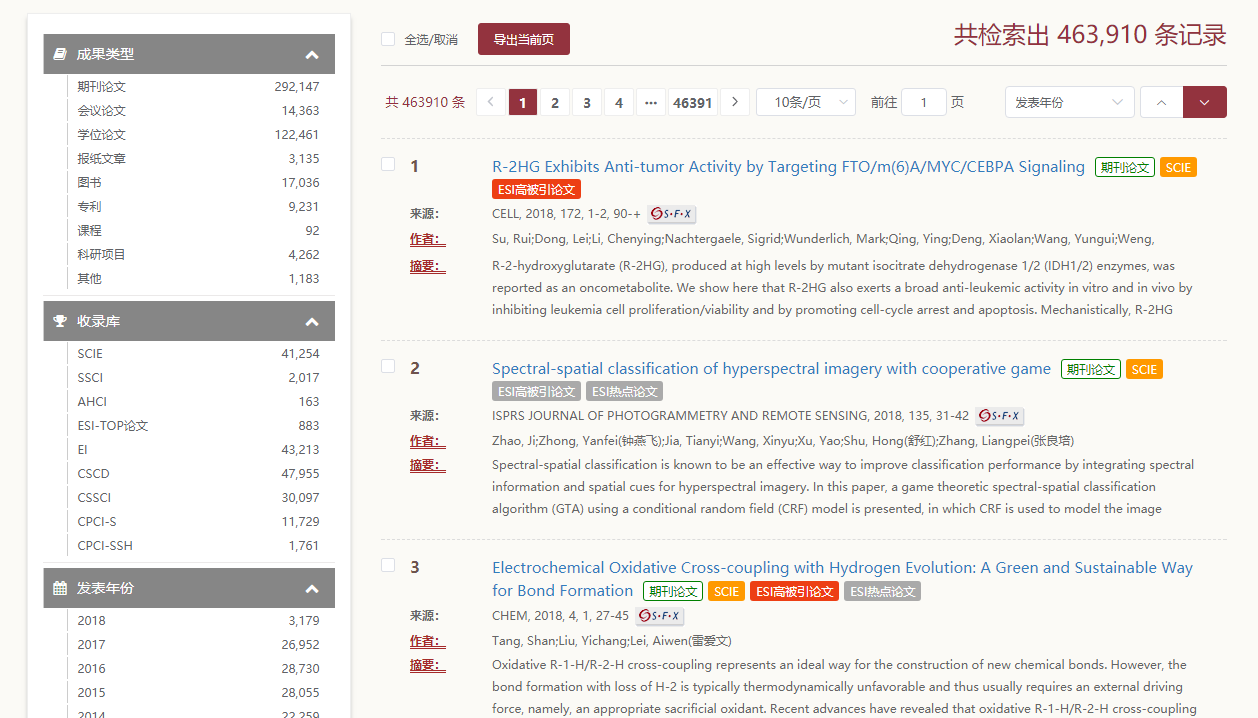Viewport: 1258px width, 718px height.
Task: Open the 发表年份 sort field dropdown
Action: tap(1069, 102)
